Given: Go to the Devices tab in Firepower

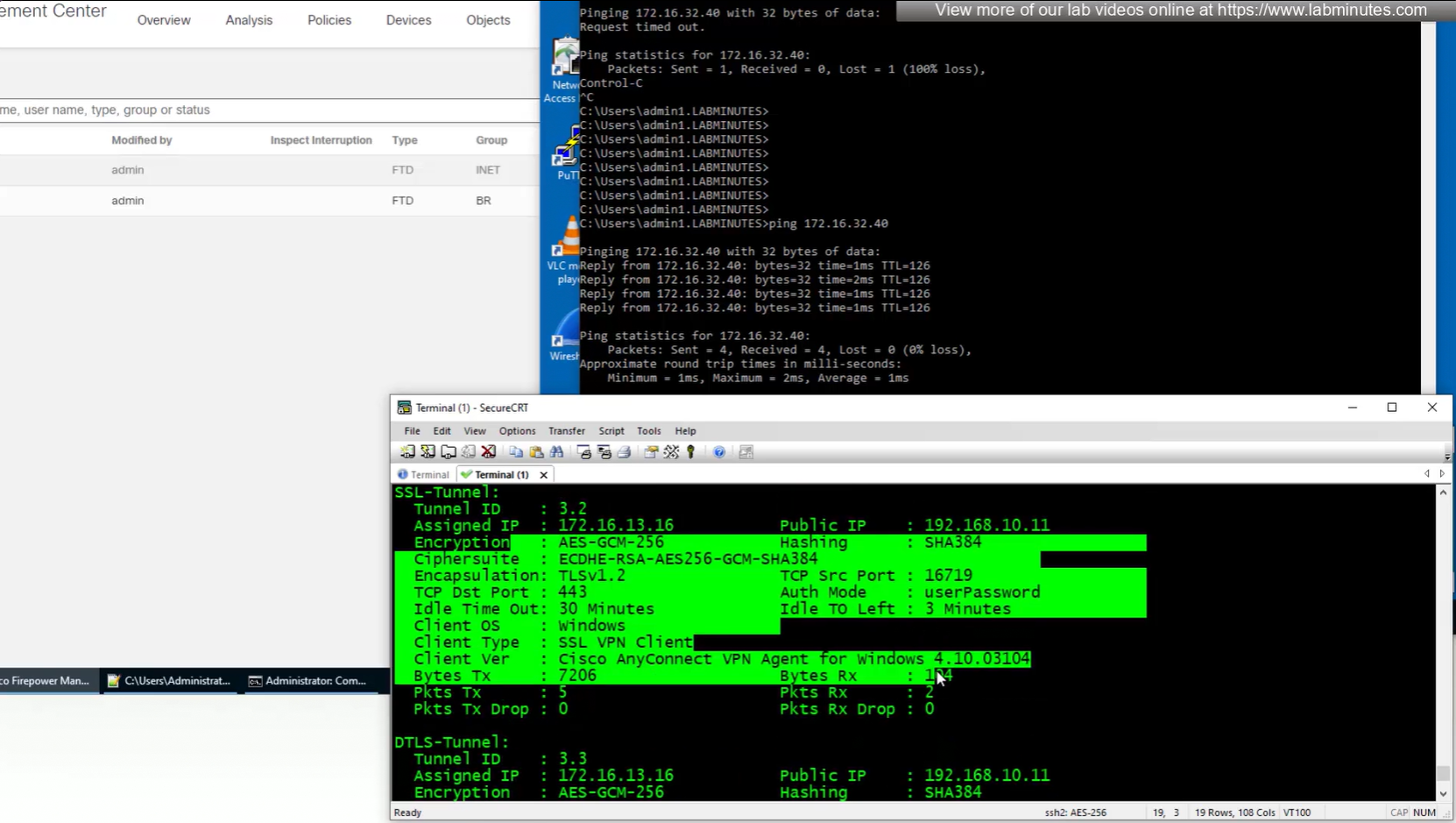Looking at the screenshot, I should point(408,20).
